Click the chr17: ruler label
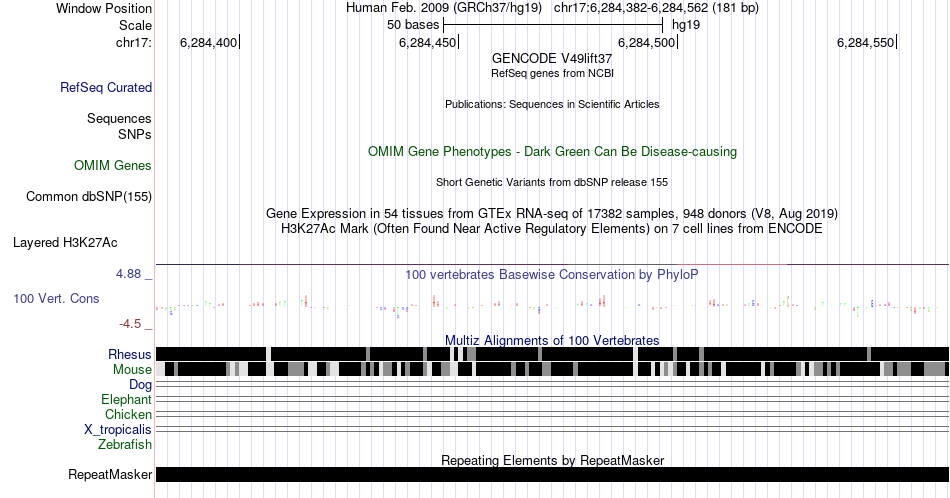 point(134,42)
